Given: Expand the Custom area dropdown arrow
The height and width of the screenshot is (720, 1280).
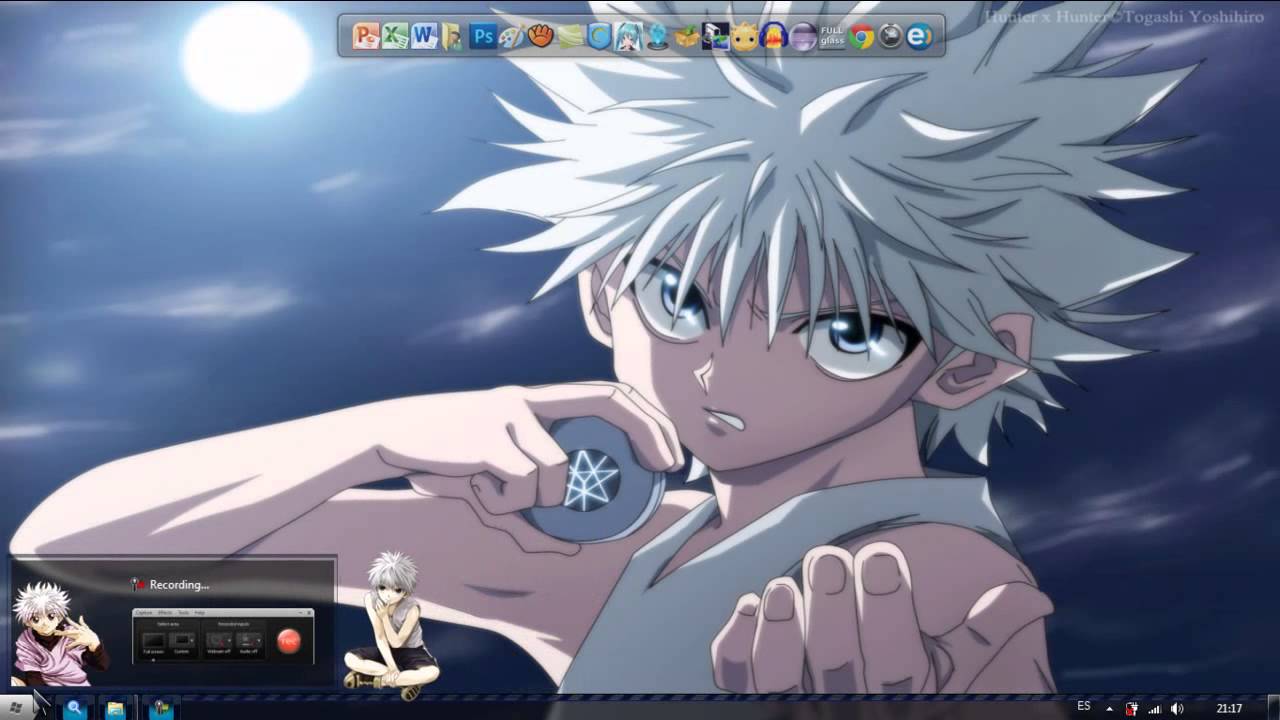Looking at the screenshot, I should [192, 640].
